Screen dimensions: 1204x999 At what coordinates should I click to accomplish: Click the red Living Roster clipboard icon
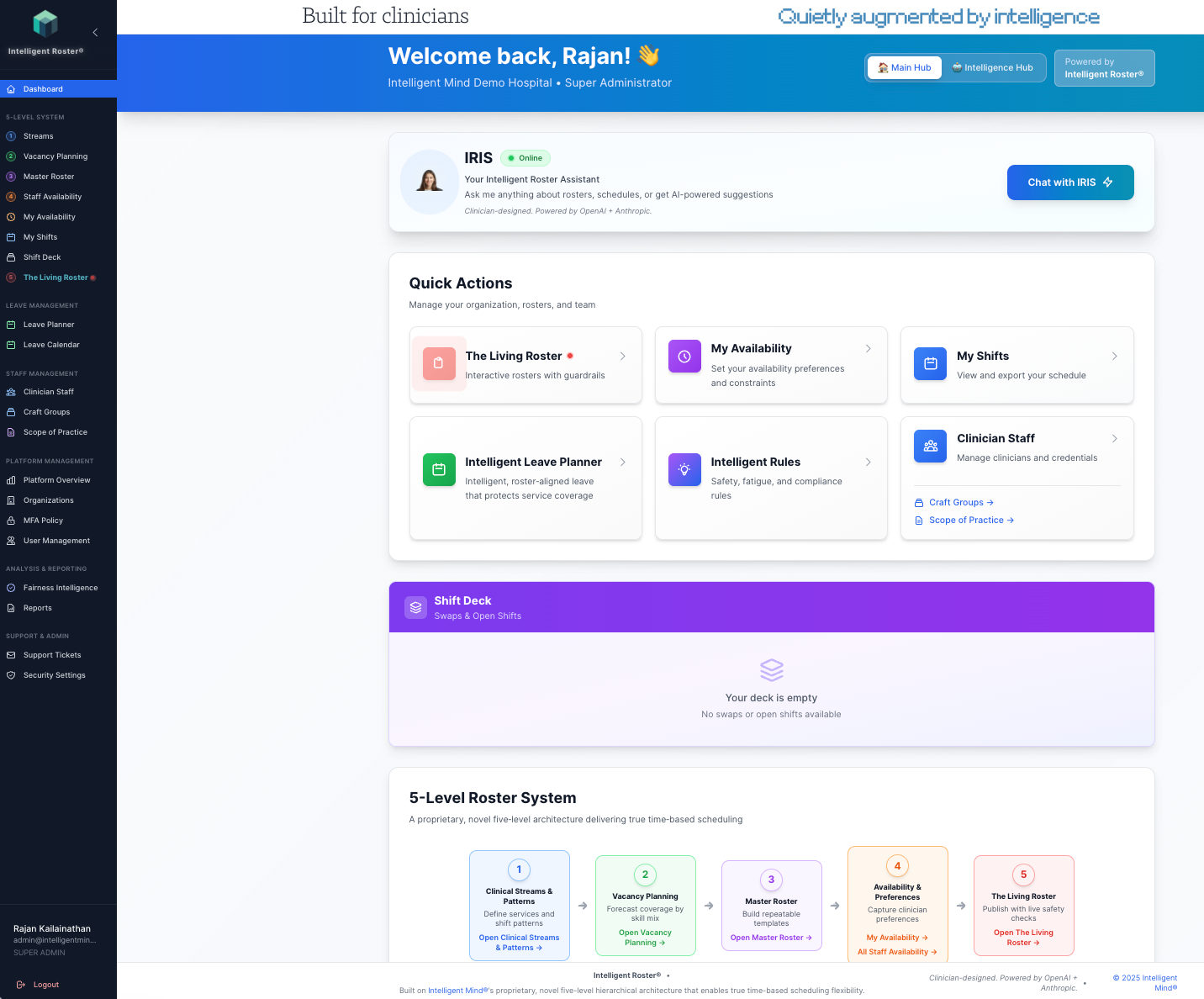pos(438,363)
